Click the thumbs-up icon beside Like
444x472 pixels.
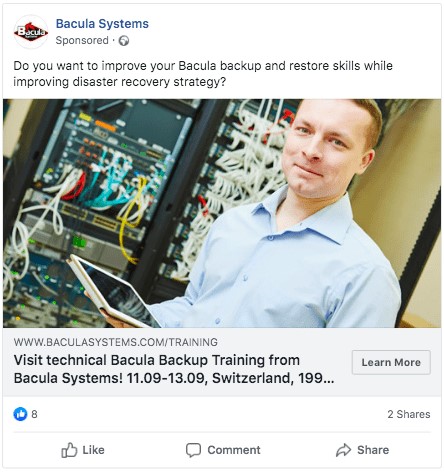69,450
